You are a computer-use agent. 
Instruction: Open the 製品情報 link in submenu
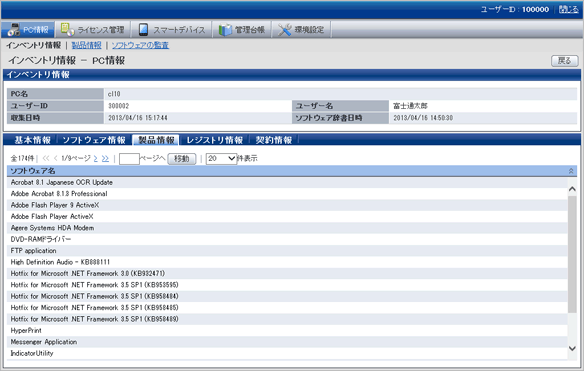tap(86, 45)
